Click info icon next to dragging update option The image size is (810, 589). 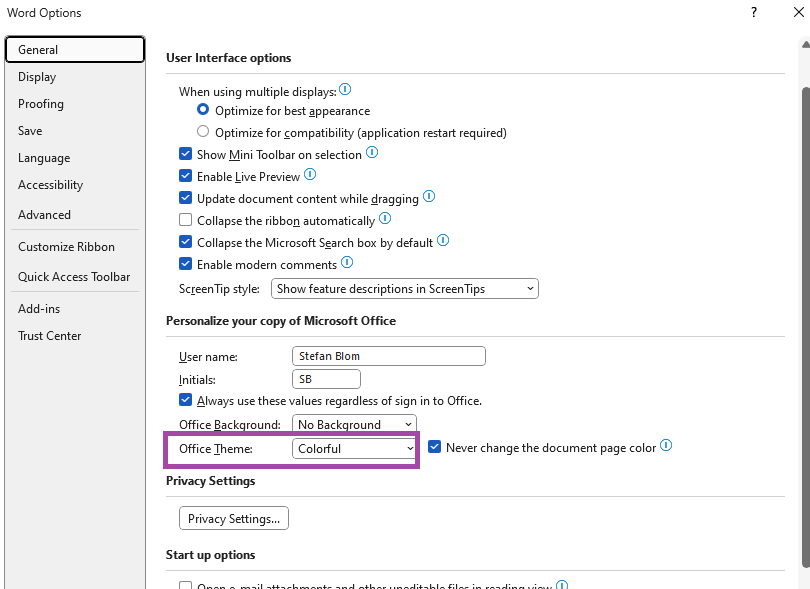(429, 197)
